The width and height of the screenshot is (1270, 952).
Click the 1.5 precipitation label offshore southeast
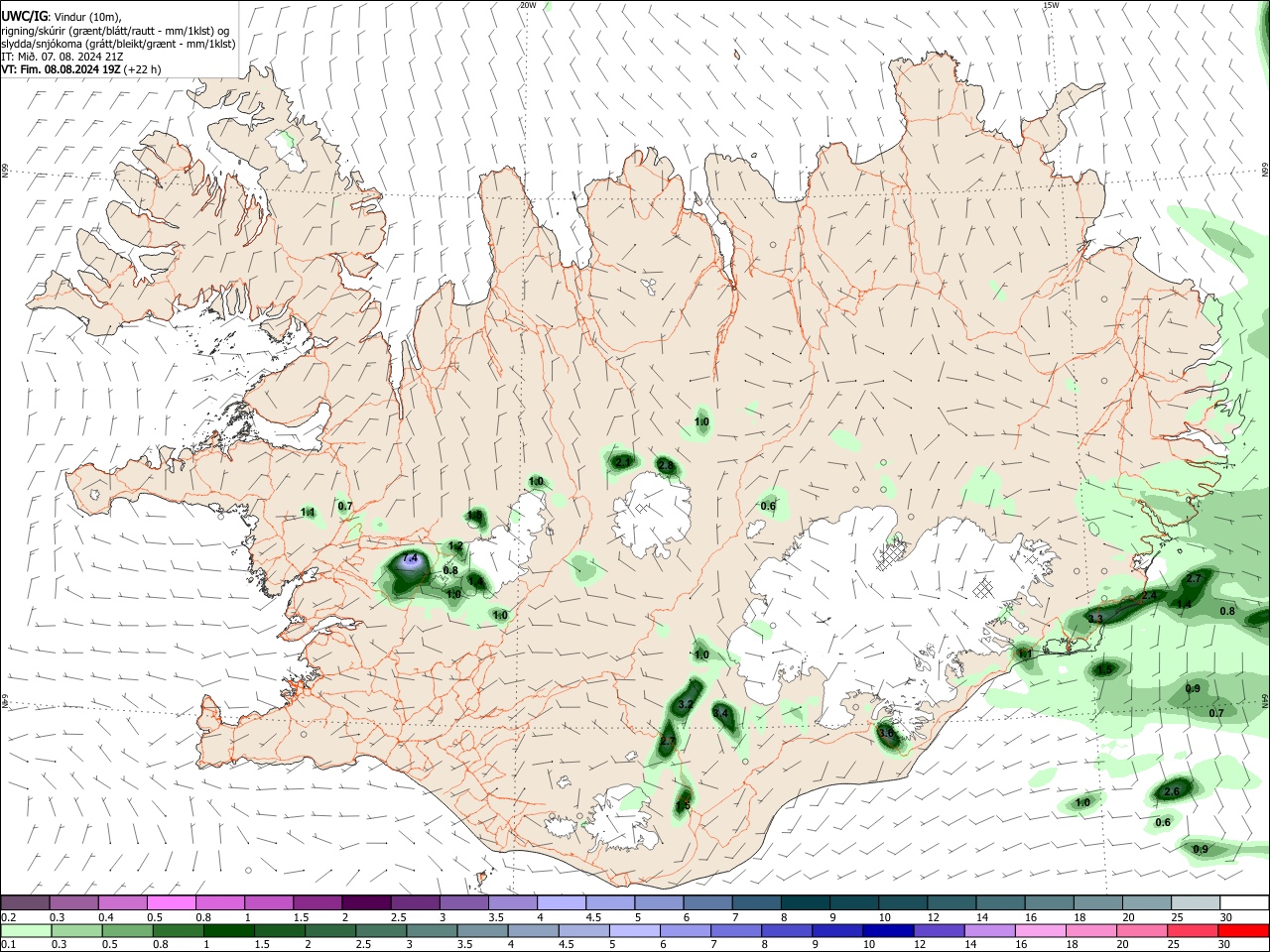click(1105, 670)
